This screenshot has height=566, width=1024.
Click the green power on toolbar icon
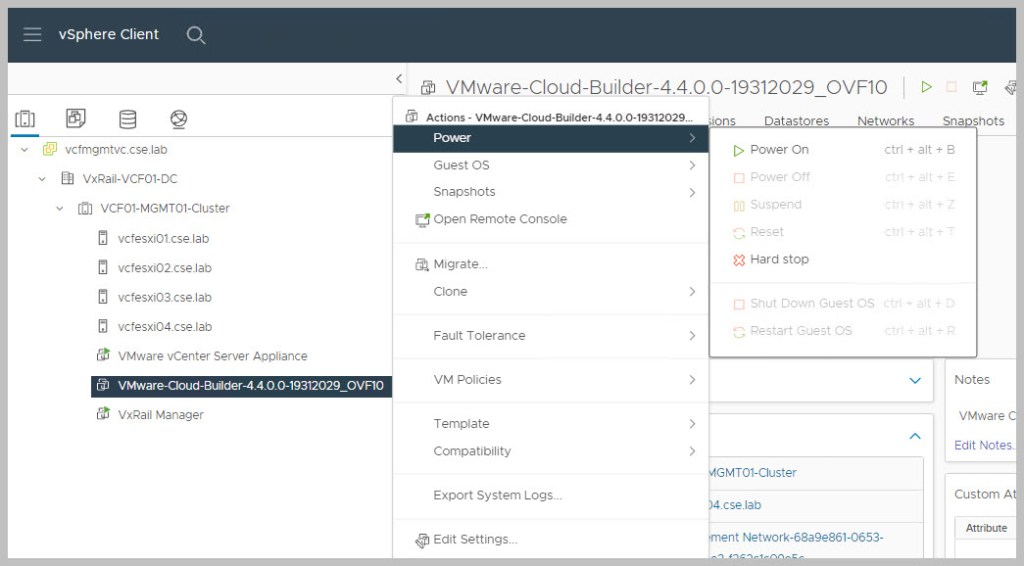click(926, 88)
